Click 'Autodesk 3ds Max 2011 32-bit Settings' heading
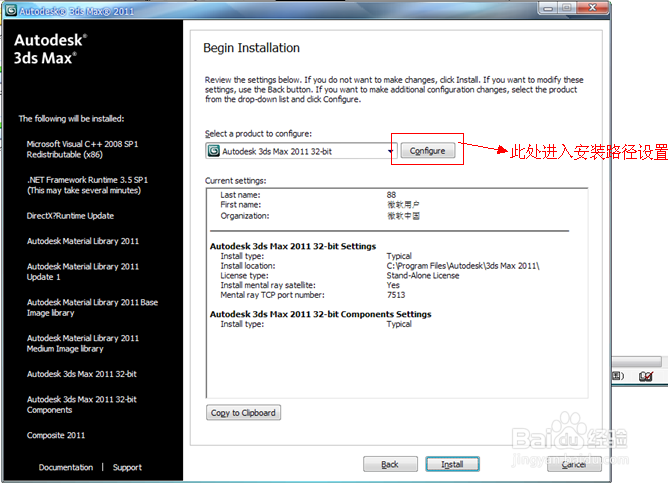This screenshot has height=483, width=668. pyautogui.click(x=293, y=246)
